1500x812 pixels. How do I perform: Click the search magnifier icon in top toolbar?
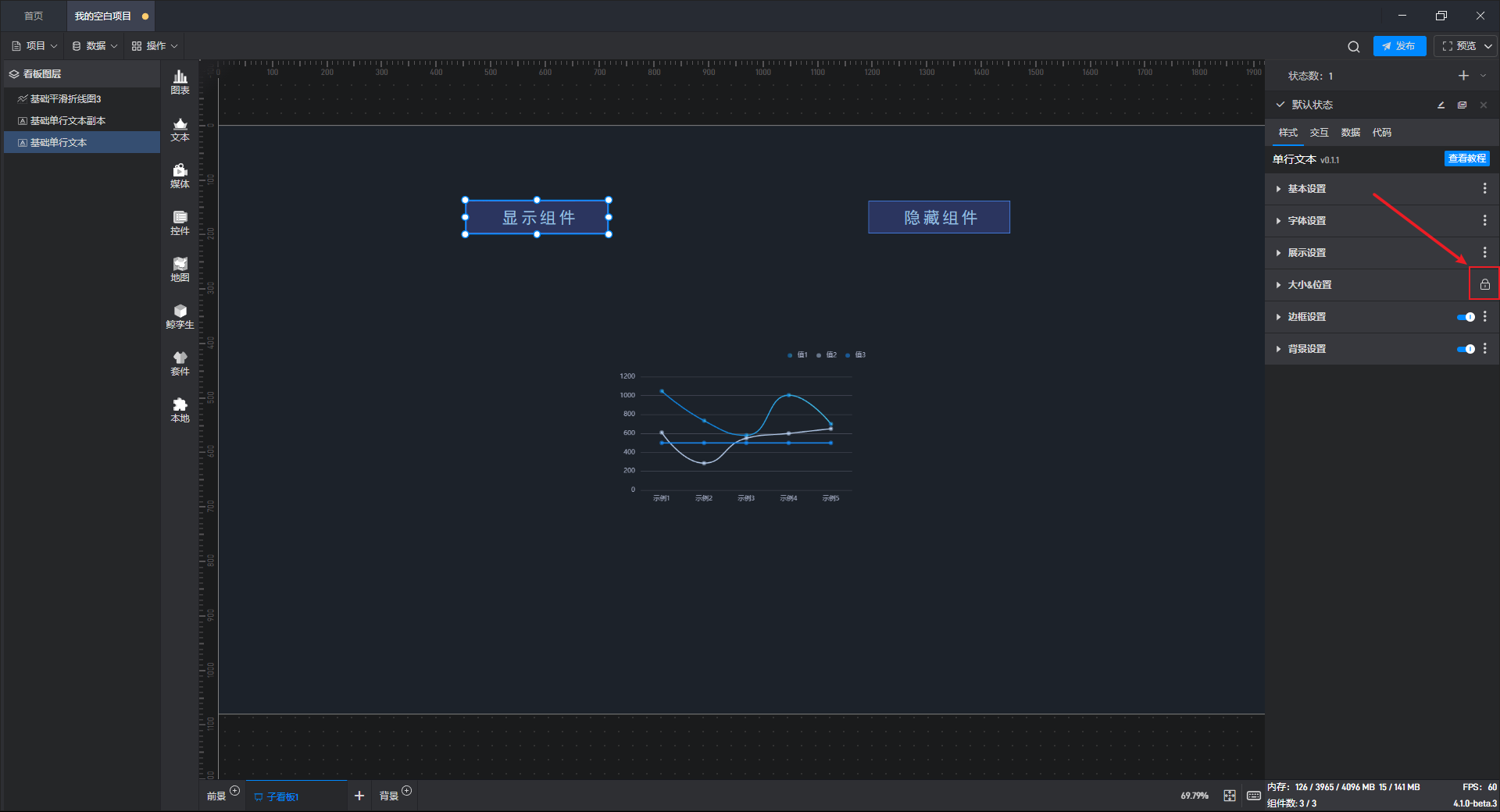1353,47
